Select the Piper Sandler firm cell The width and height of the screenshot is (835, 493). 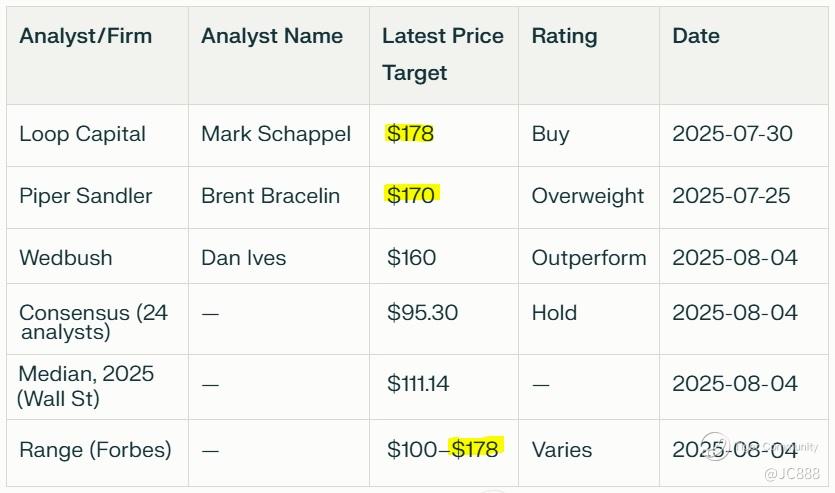tap(85, 196)
